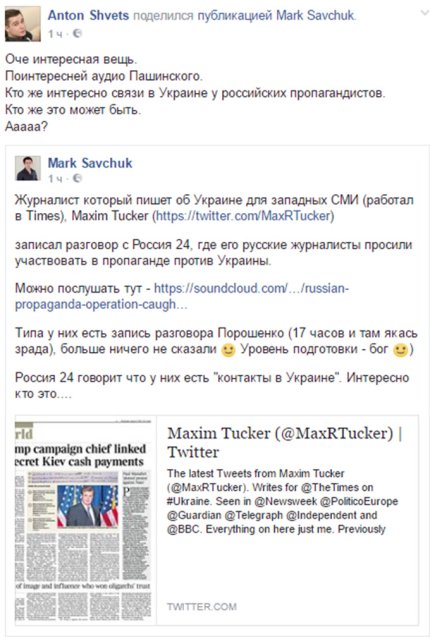Image resolution: width=430 pixels, height=637 pixels.
Task: Open the post options chevron at top right
Action: coord(424,13)
